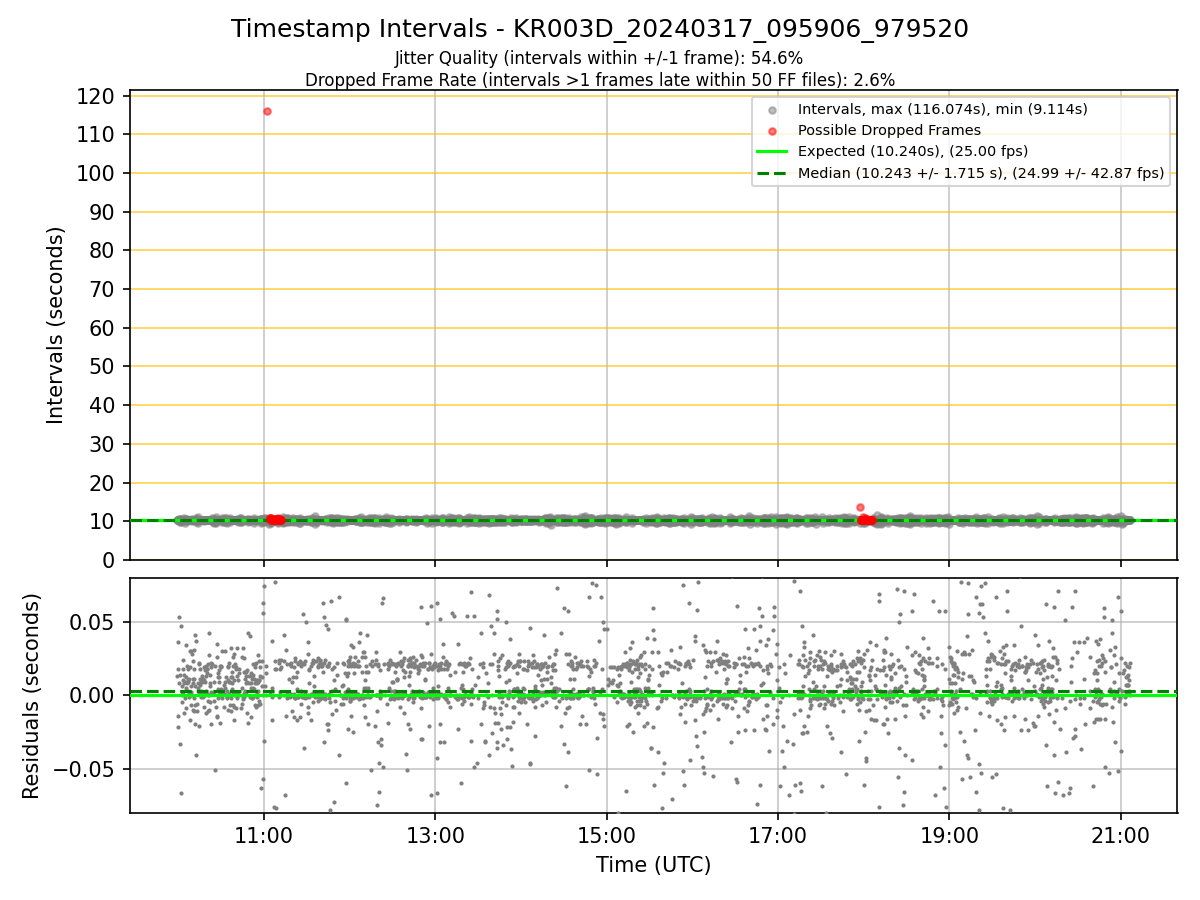
Task: Click the '13:00' x-axis tick label
Action: click(x=434, y=837)
